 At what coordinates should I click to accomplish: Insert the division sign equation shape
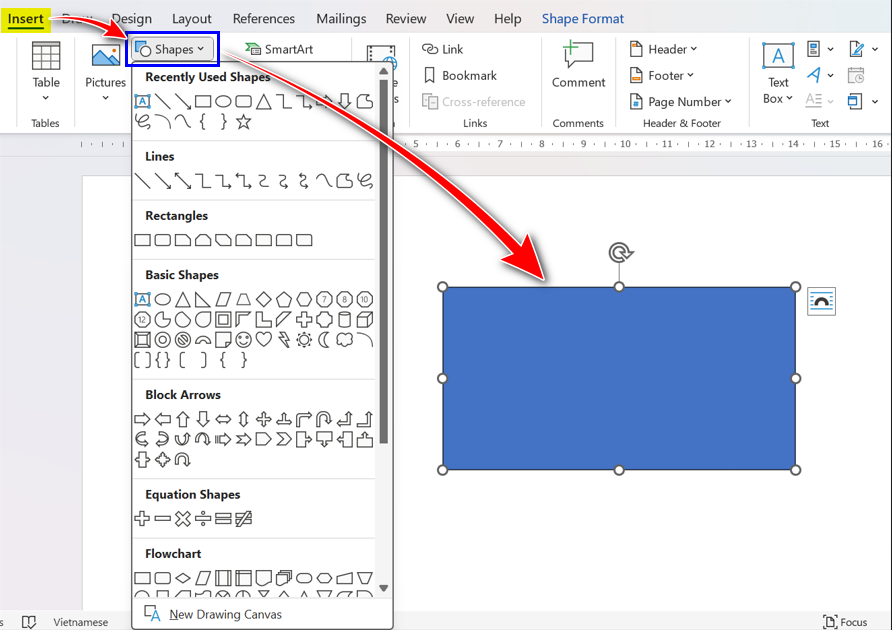(x=203, y=518)
